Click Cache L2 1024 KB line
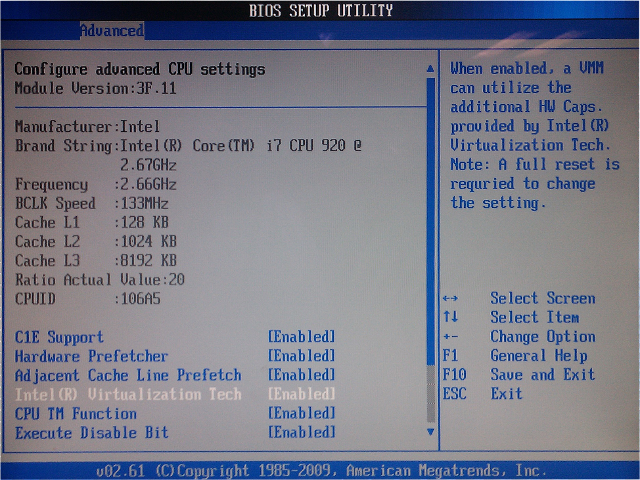Screen dimensions: 640x480 click(x=96, y=242)
